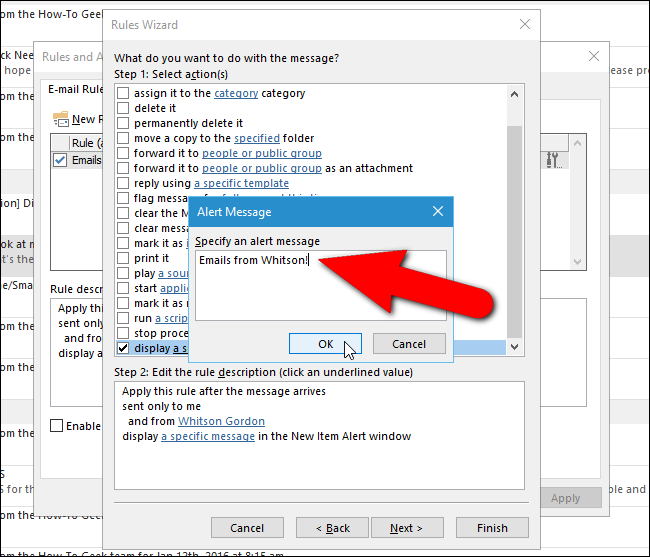Check the 'run a script' action

tap(123, 318)
